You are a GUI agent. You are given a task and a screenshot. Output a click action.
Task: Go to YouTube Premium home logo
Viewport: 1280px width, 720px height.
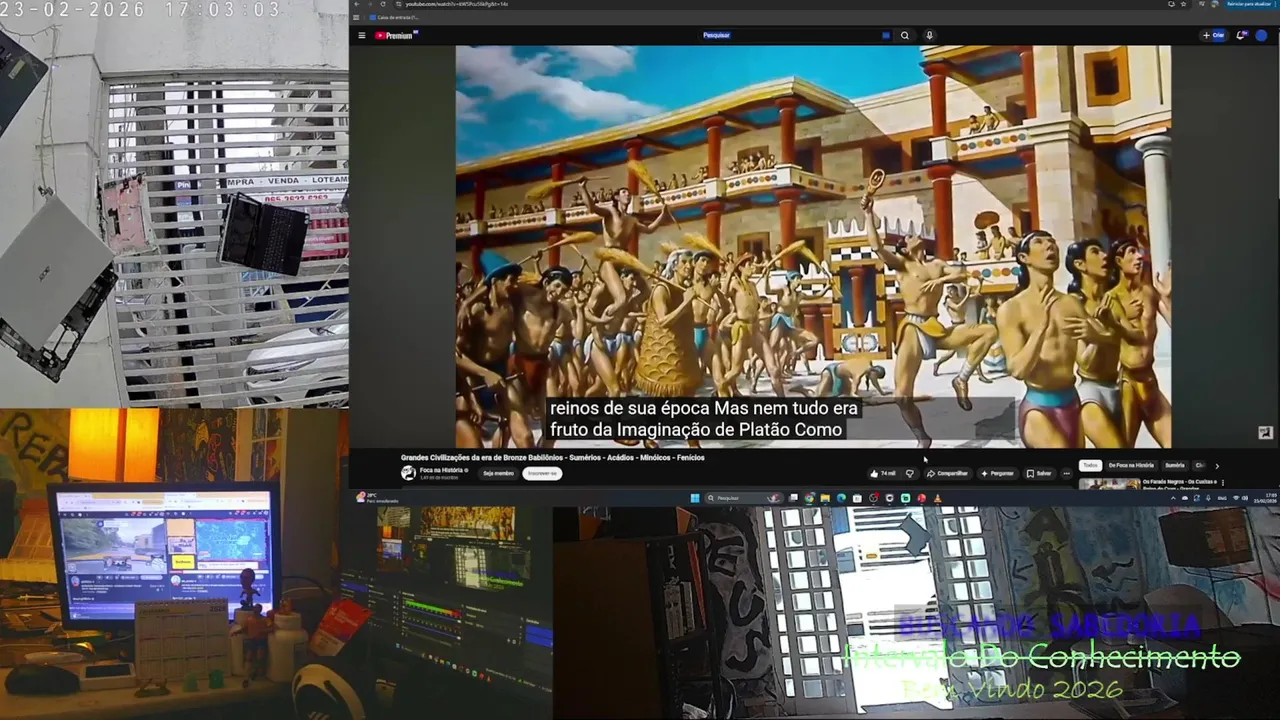pos(397,35)
